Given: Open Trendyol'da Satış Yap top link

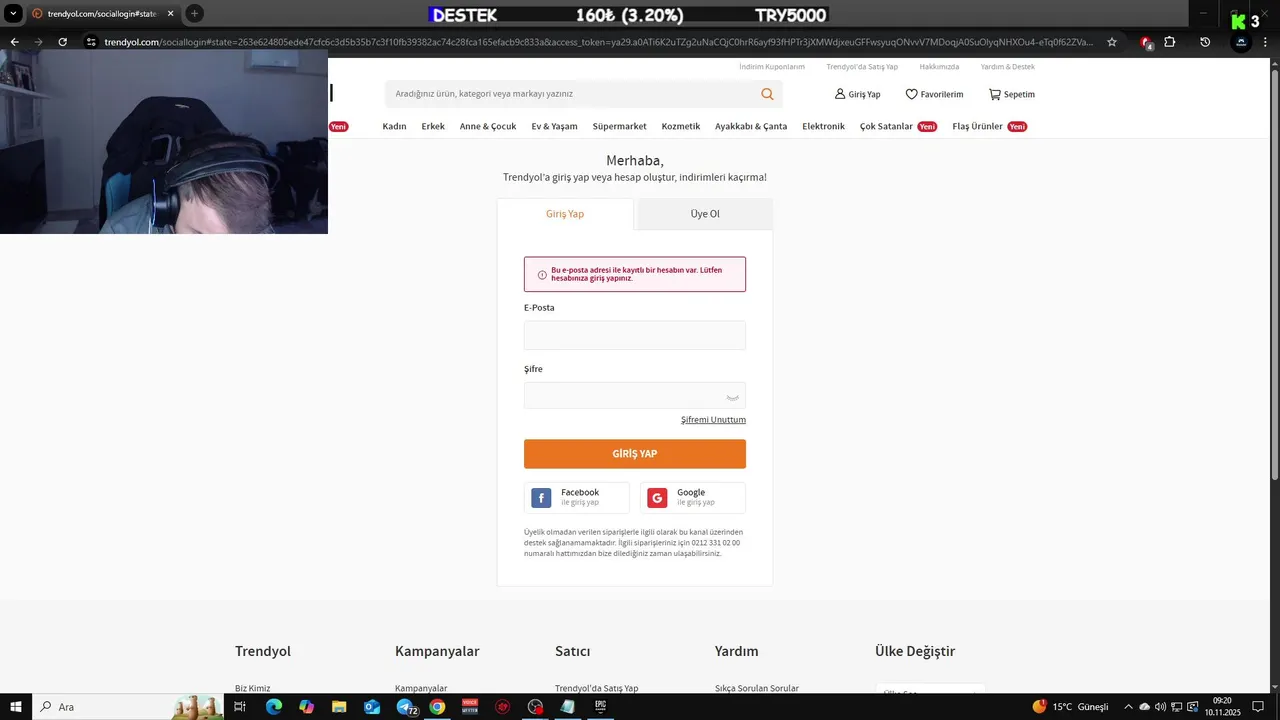Looking at the screenshot, I should click(x=862, y=67).
